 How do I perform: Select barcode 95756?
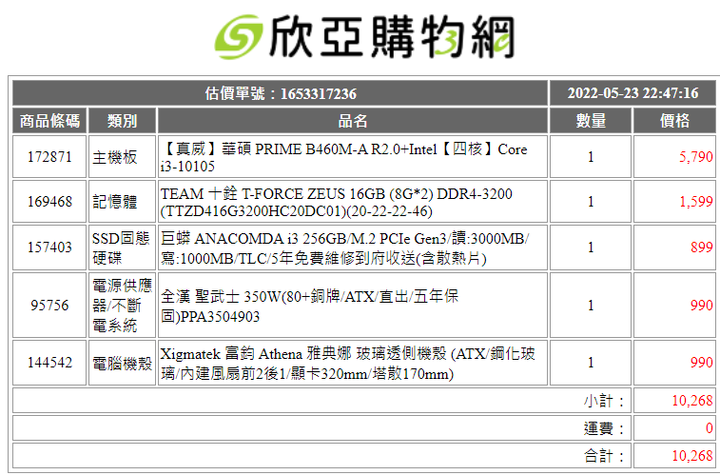pos(50,305)
